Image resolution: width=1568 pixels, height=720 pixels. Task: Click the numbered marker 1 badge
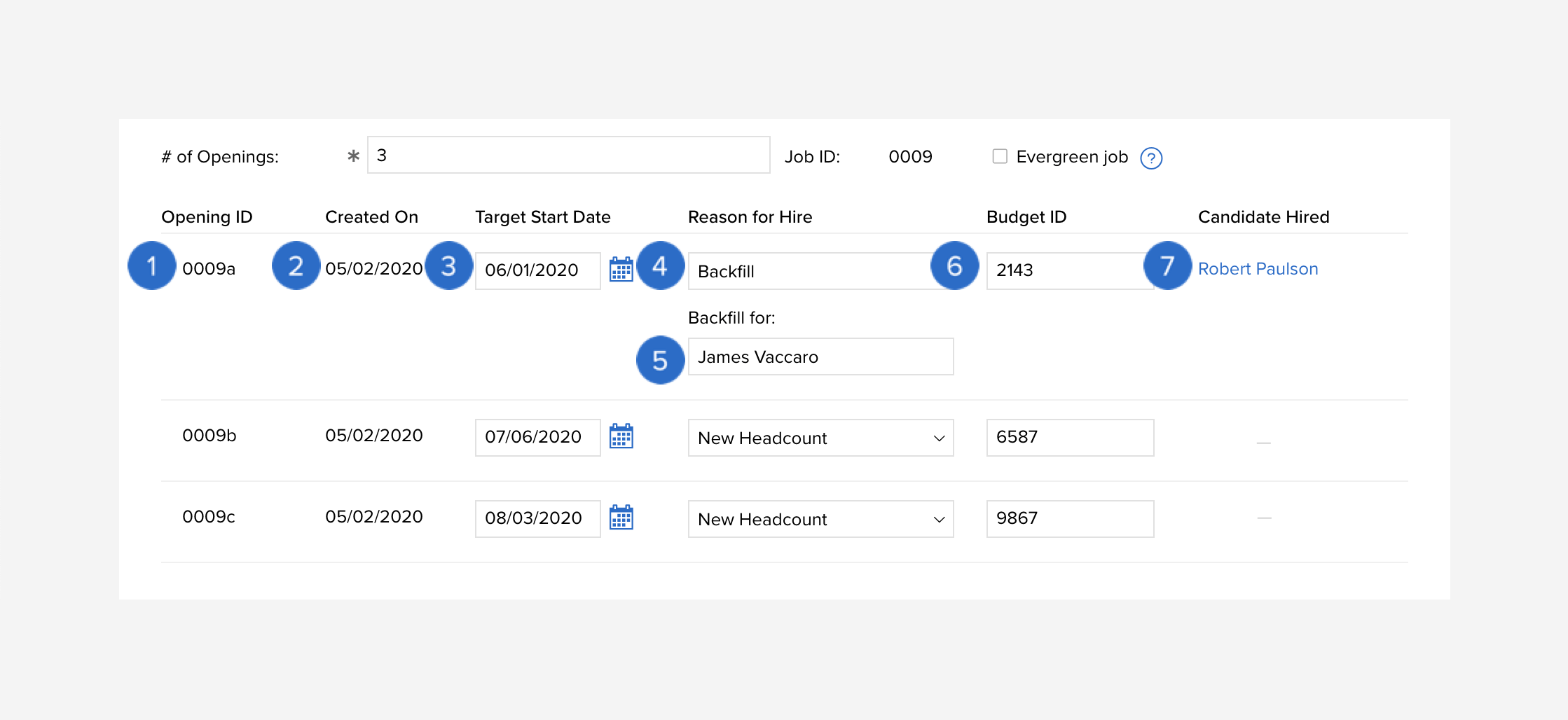(x=151, y=265)
